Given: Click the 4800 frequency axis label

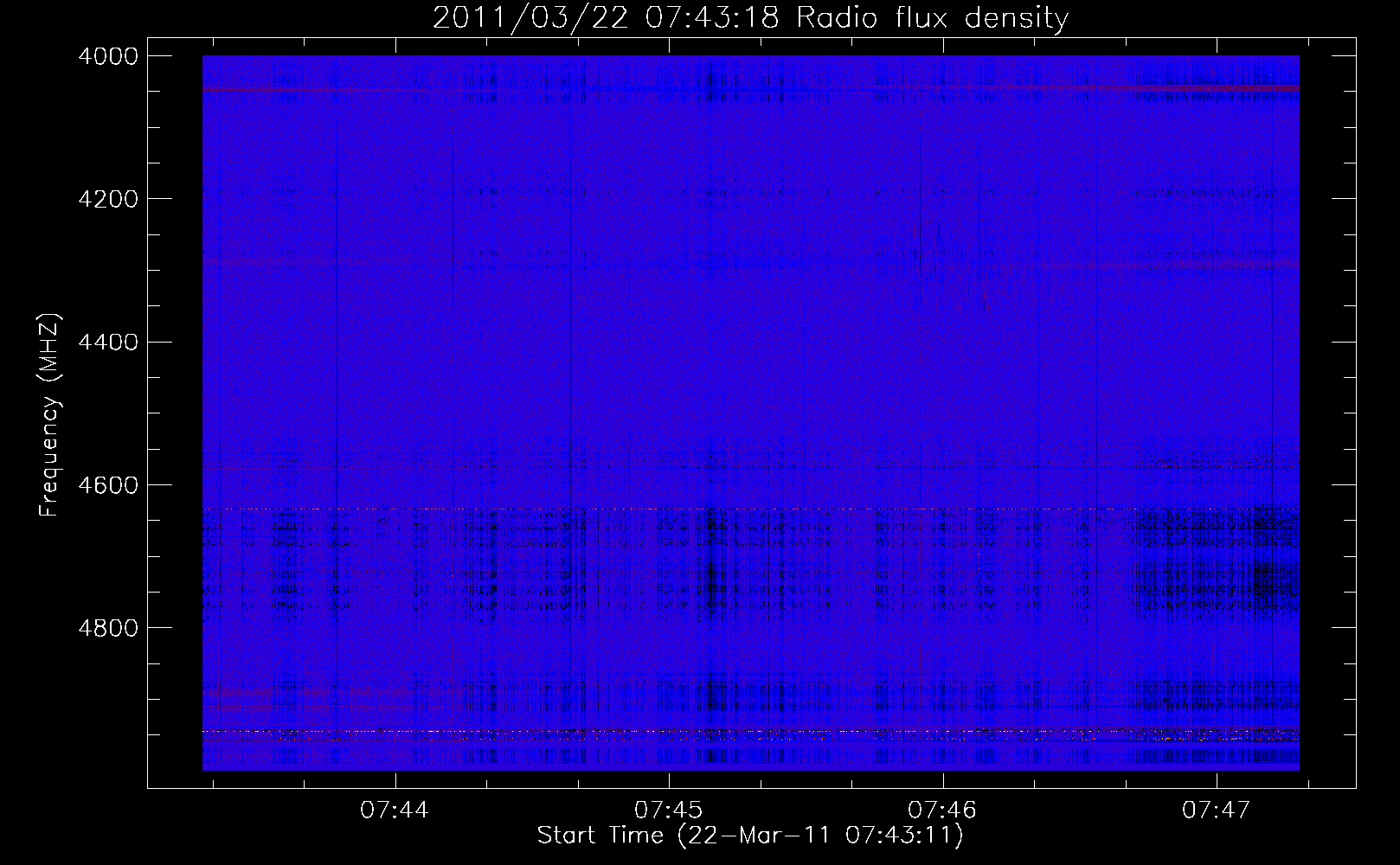Looking at the screenshot, I should coord(108,628).
